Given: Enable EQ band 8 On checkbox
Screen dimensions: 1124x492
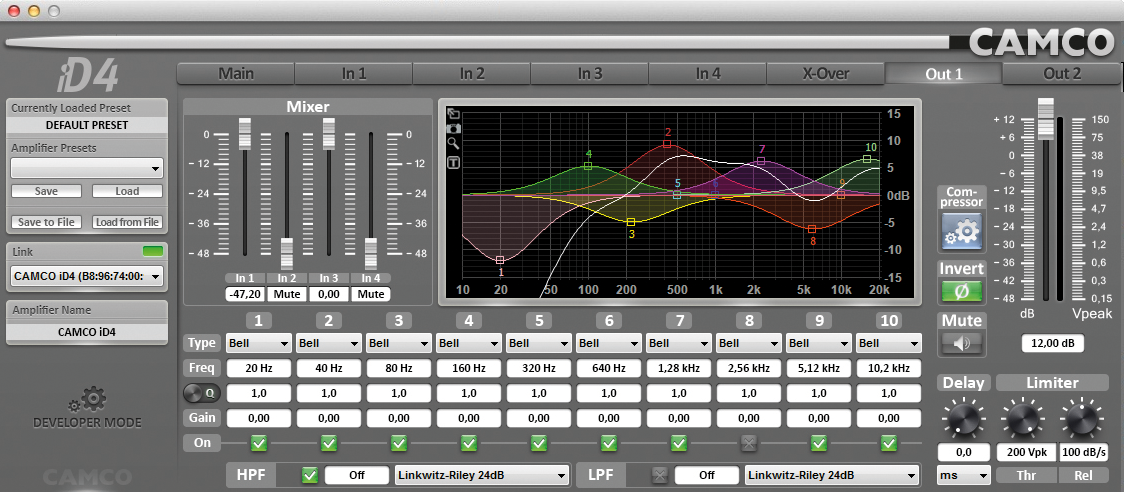Looking at the screenshot, I should [749, 443].
